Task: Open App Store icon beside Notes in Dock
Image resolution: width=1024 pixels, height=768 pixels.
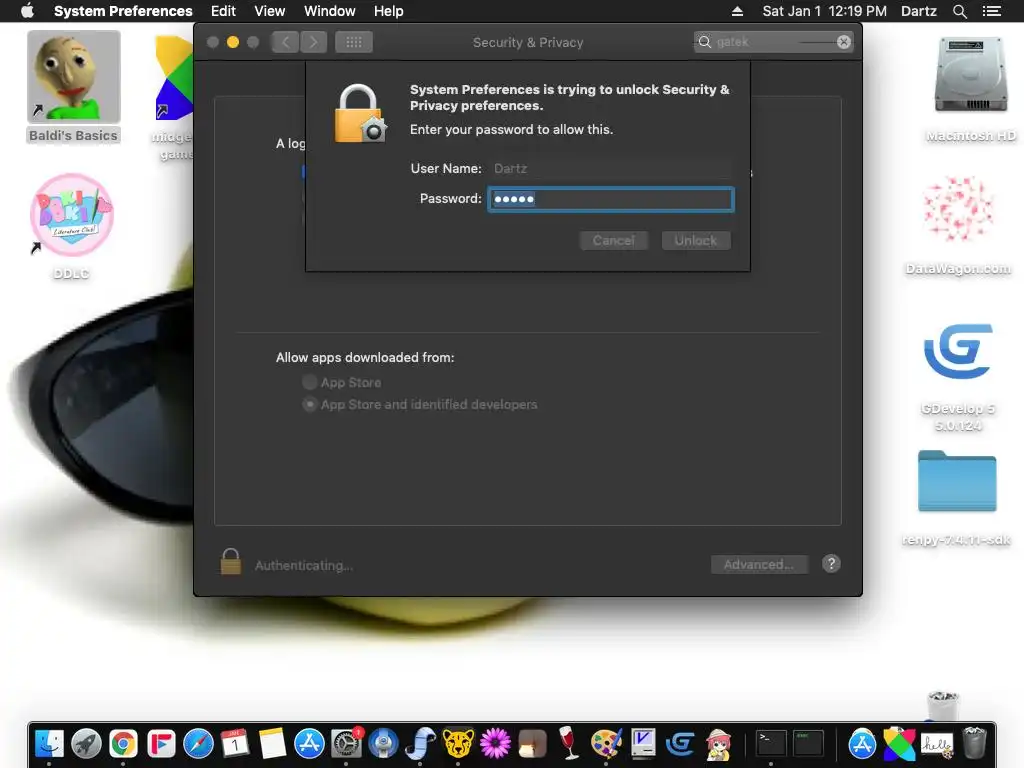Action: (309, 743)
